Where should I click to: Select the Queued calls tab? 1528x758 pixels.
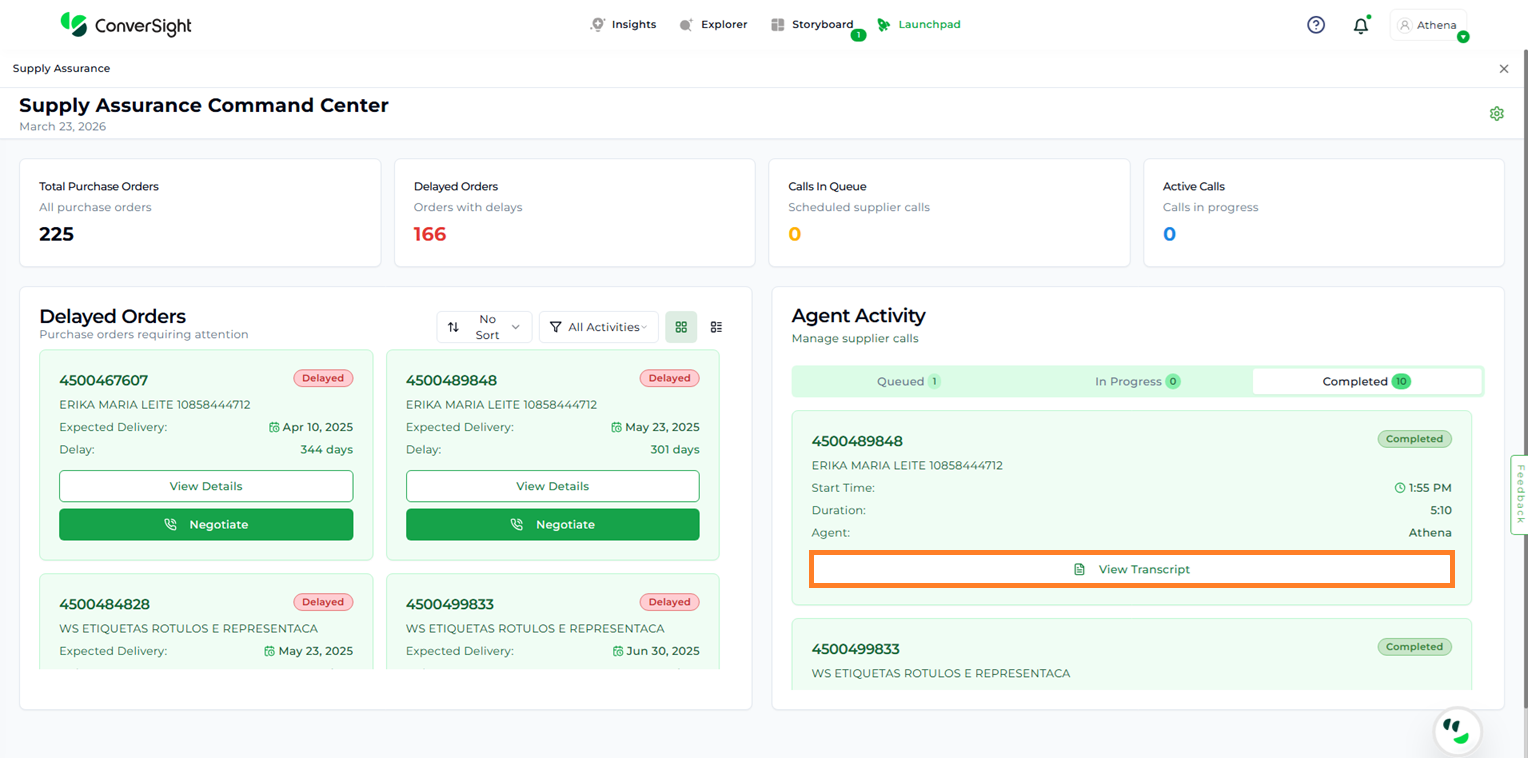point(907,381)
